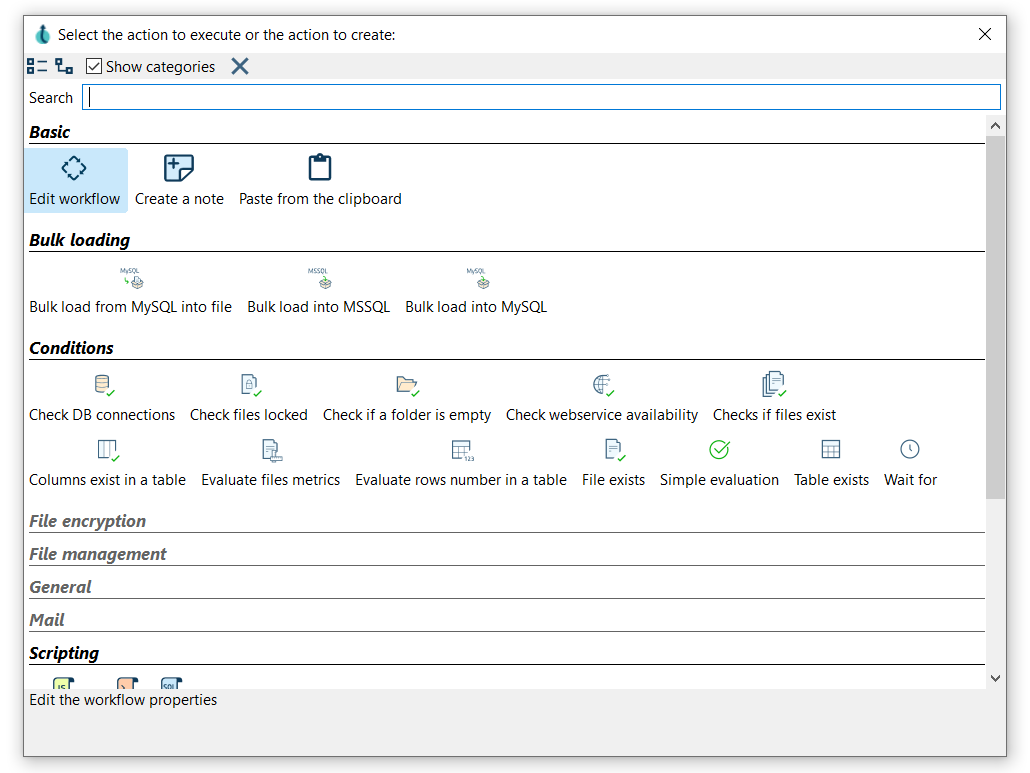Uncheck the Show categories checkbox
This screenshot has height=773, width=1030.
coord(94,67)
